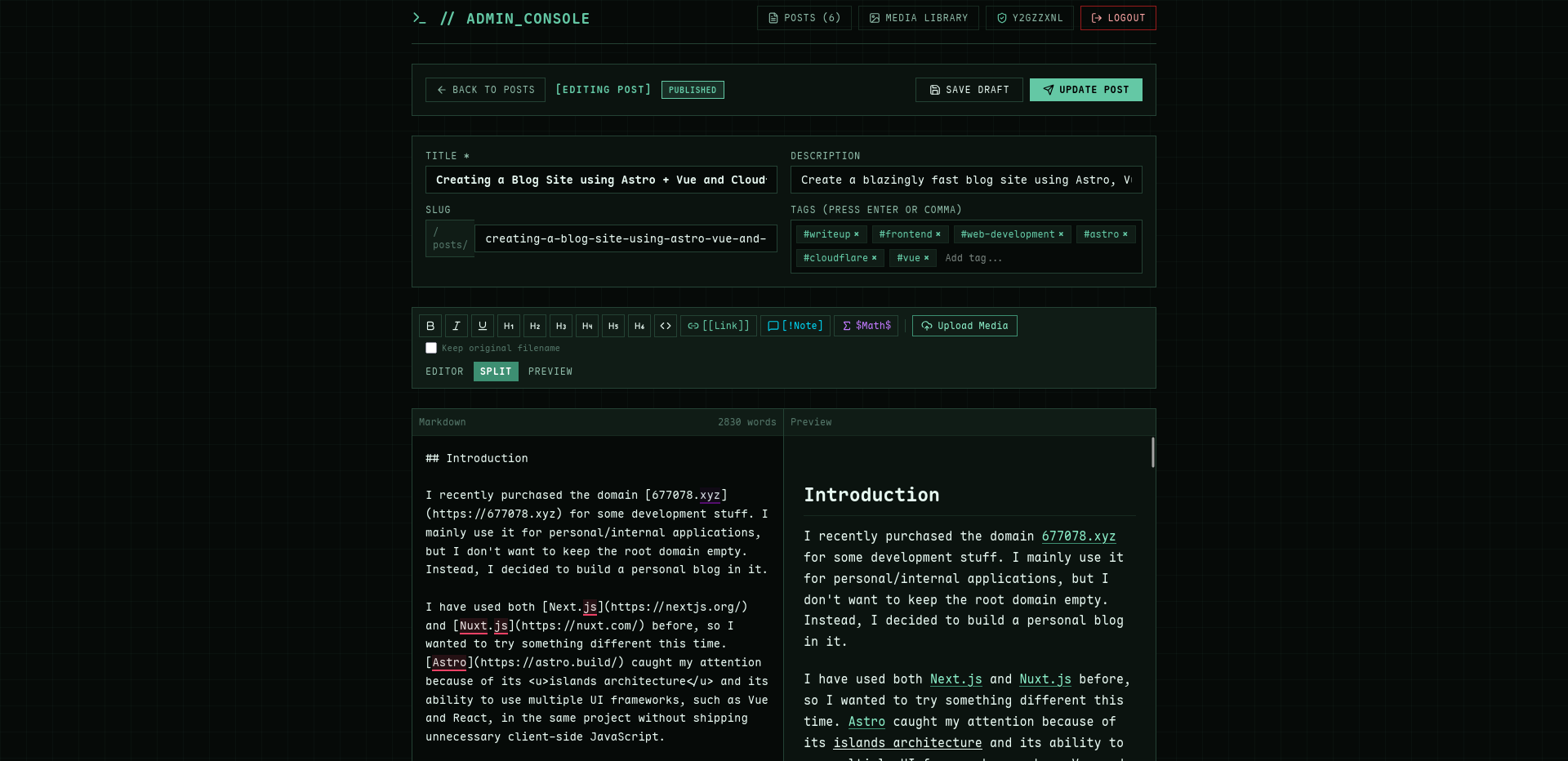Insert H1 heading
The image size is (1568, 761).
click(509, 326)
